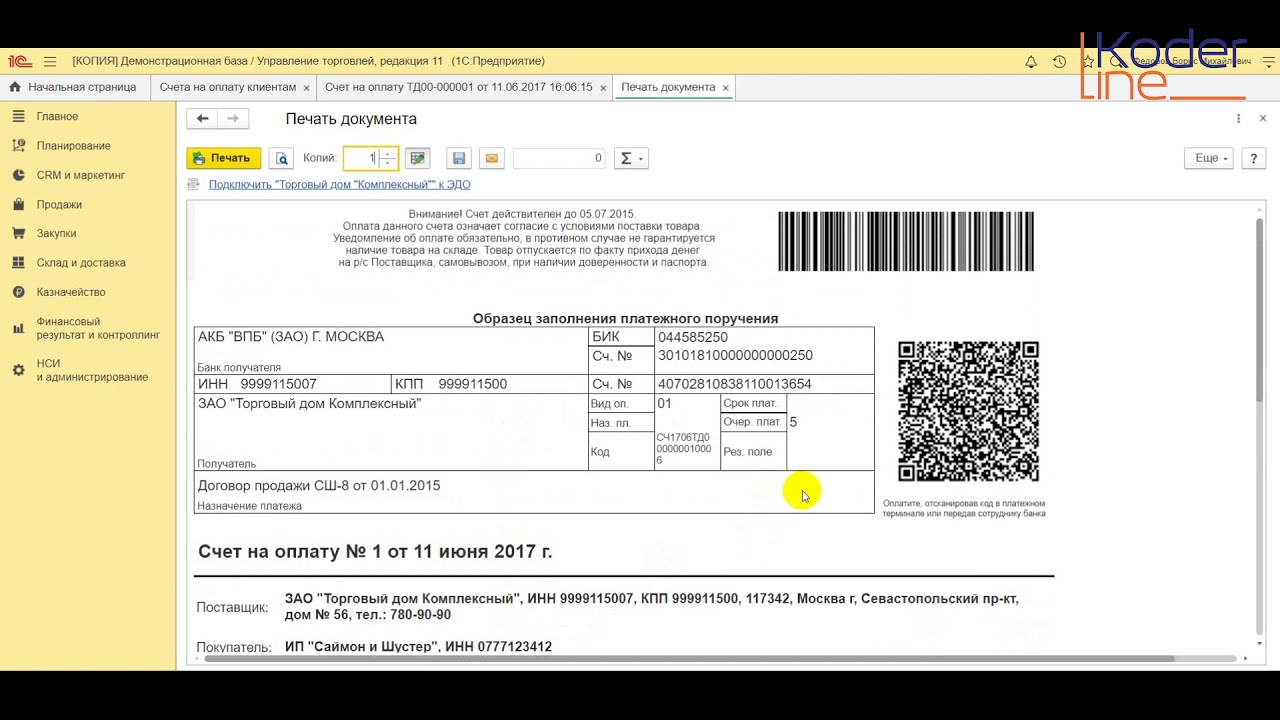Open CRM и маркетинг section
This screenshot has width=1280, height=720.
pyautogui.click(x=80, y=175)
